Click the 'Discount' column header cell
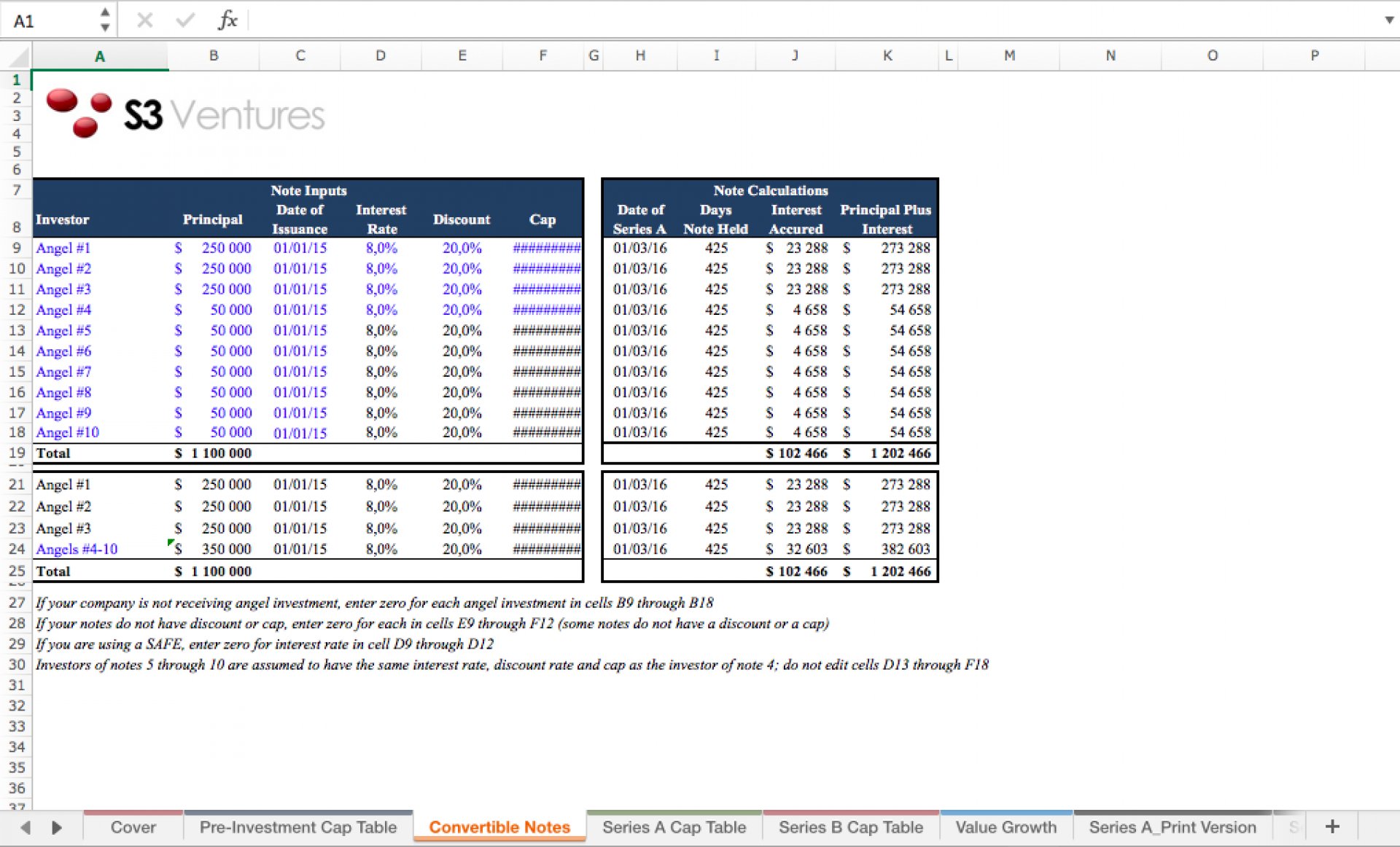 pyautogui.click(x=462, y=219)
